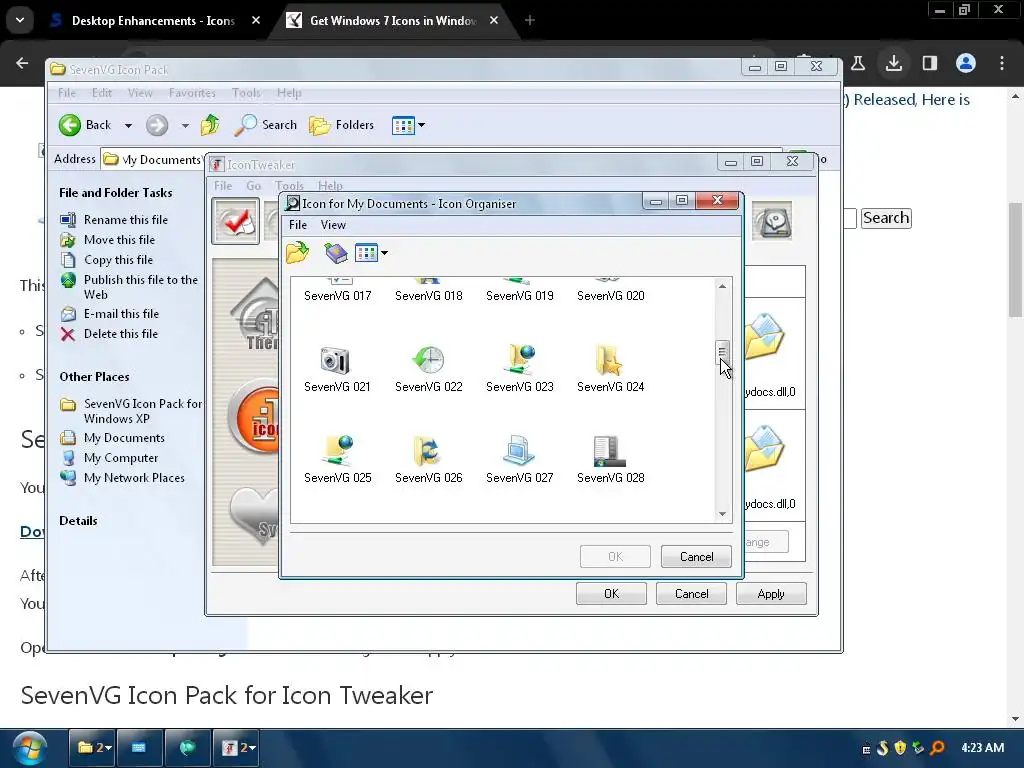Image resolution: width=1024 pixels, height=768 pixels.
Task: Click the red checkmark icon in IconTweaker toolbar
Action: tap(236, 221)
